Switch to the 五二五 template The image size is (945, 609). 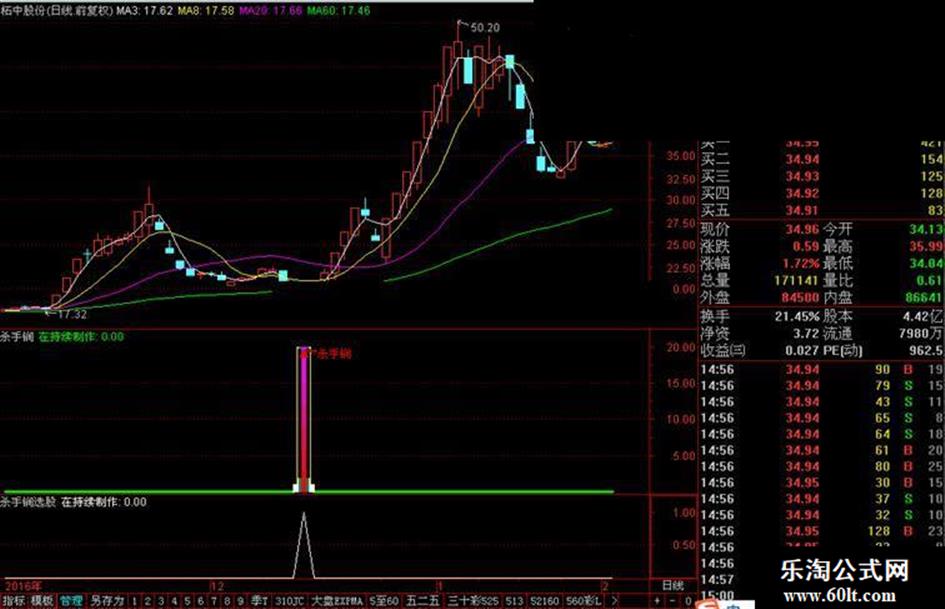click(423, 601)
